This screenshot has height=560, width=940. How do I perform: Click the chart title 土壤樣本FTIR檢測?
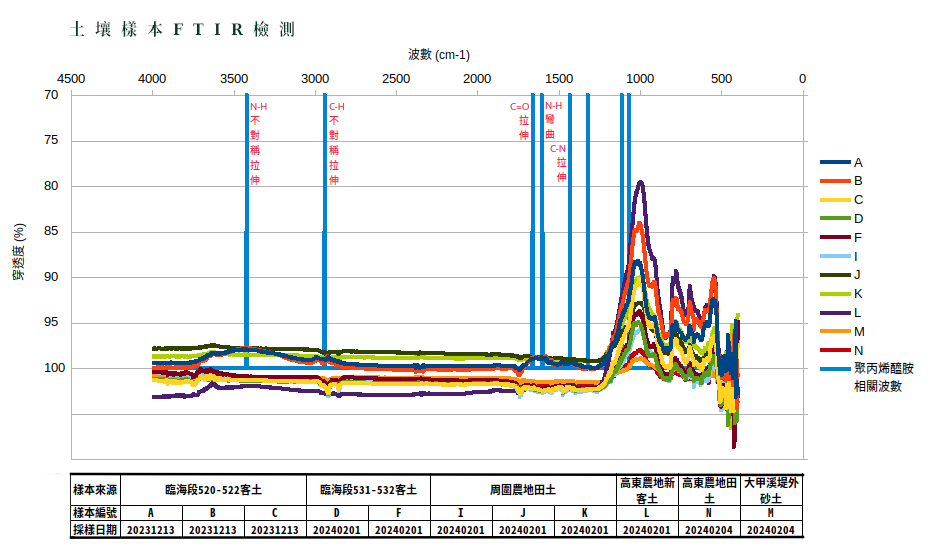click(x=182, y=29)
